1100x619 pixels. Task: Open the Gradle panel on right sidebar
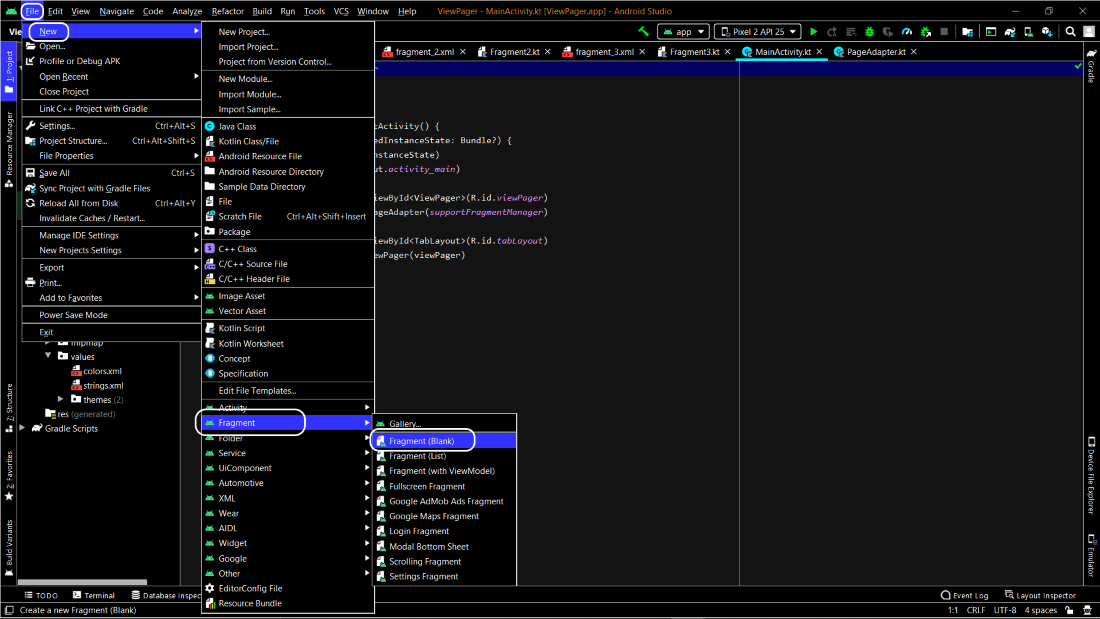(1091, 65)
